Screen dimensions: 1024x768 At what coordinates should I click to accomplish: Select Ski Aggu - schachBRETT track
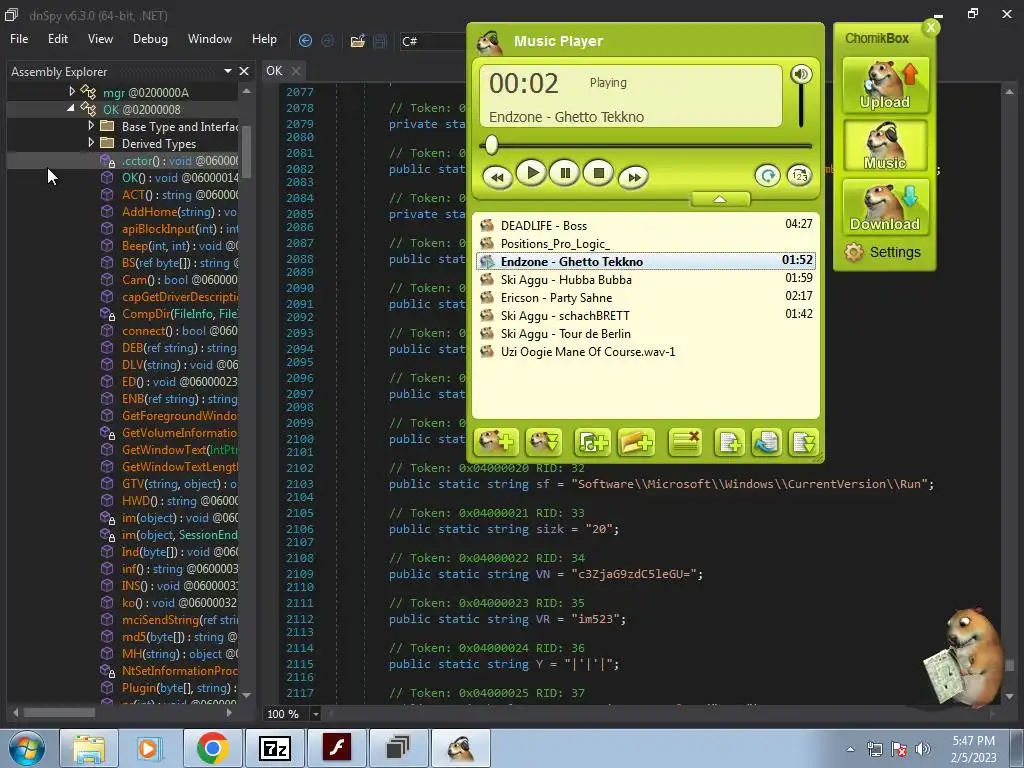[x=646, y=315]
